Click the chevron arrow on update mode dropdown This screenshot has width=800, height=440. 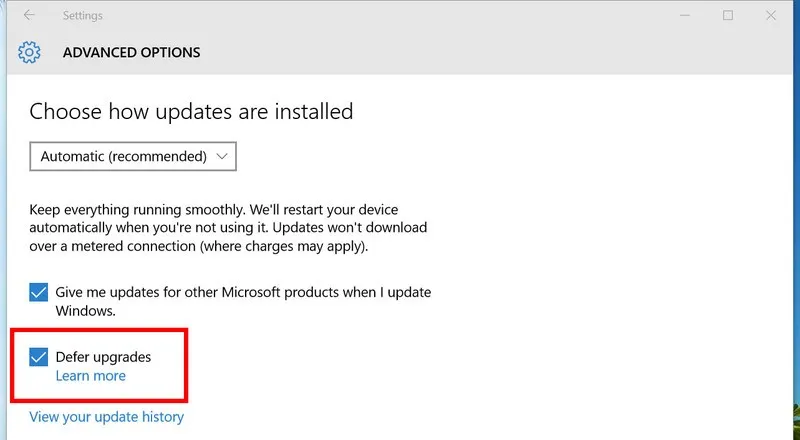[222, 156]
